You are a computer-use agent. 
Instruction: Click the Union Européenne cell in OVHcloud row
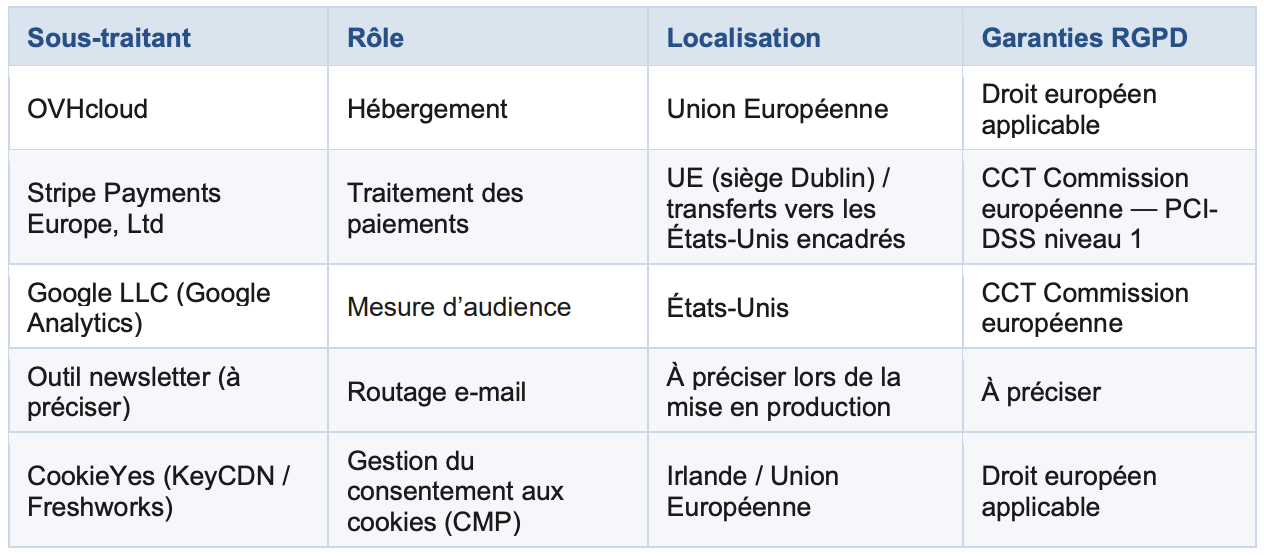point(777,109)
